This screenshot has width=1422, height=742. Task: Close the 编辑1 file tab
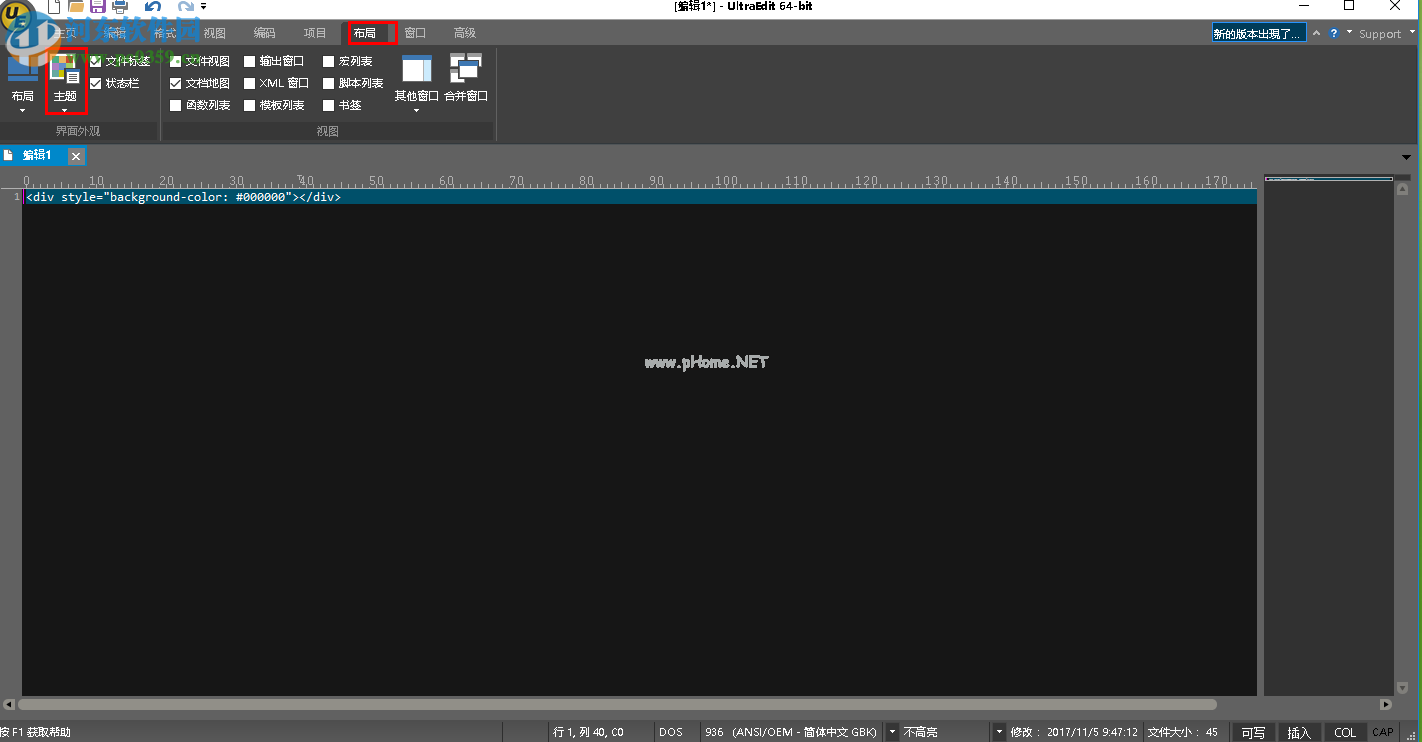point(76,156)
